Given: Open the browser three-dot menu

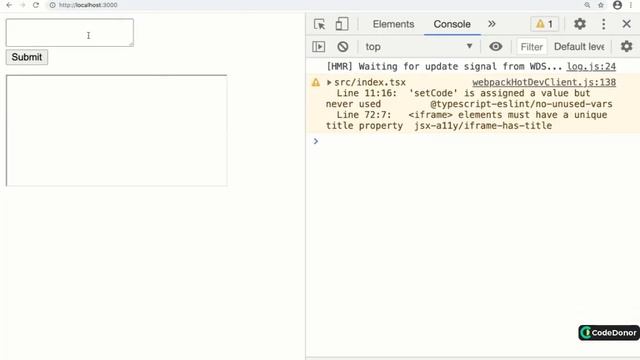Looking at the screenshot, I should (631, 5).
